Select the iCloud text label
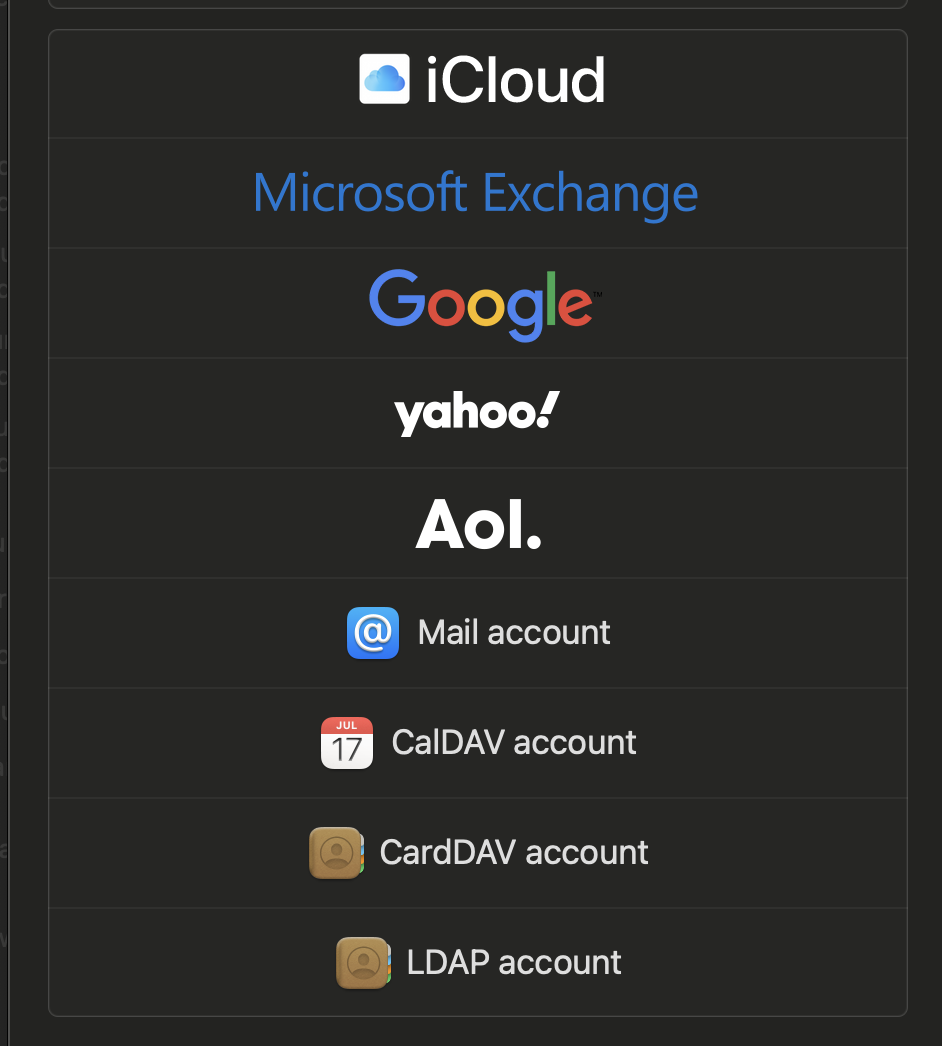The width and height of the screenshot is (942, 1046). (x=515, y=81)
